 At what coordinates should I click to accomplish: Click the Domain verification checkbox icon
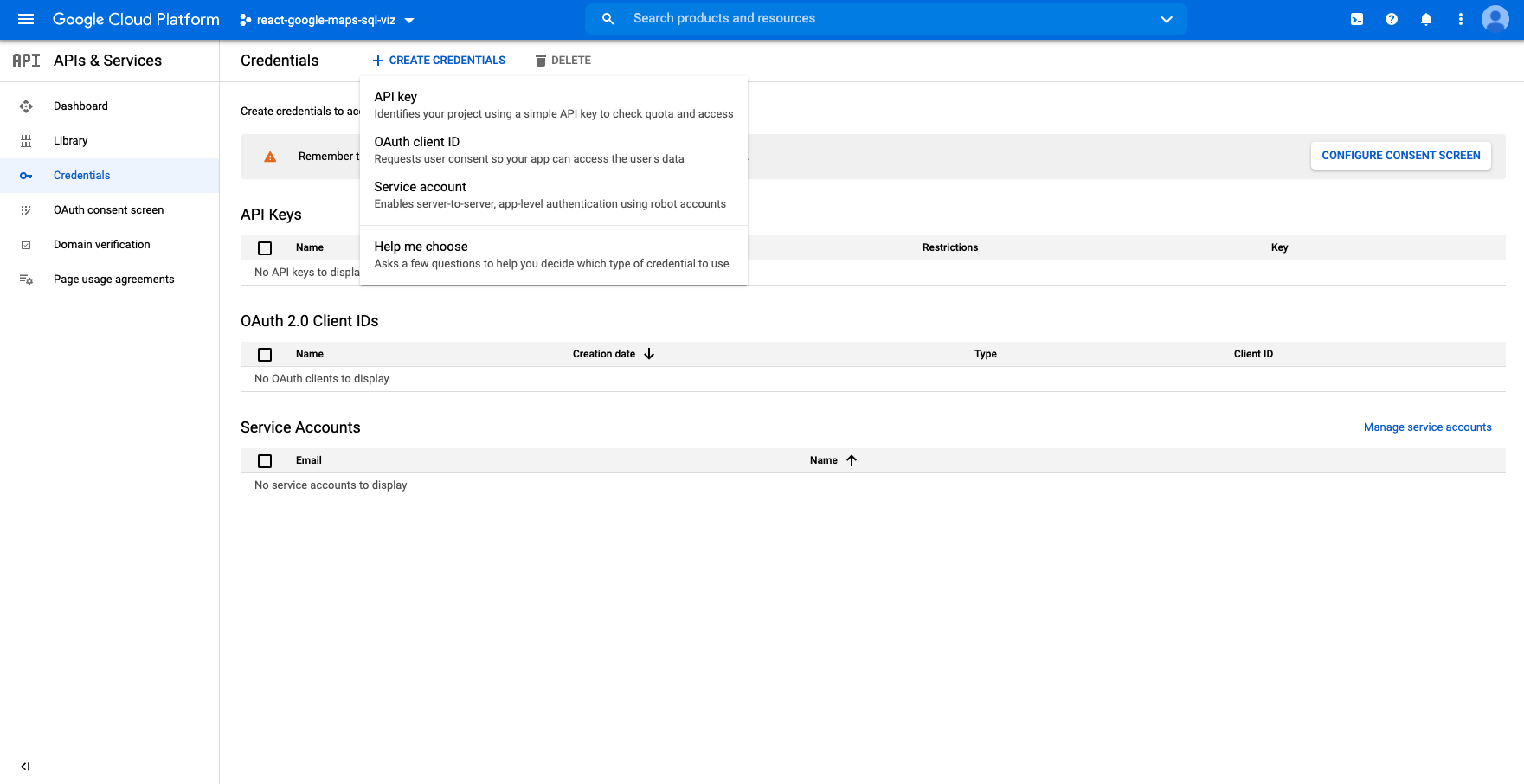26,245
